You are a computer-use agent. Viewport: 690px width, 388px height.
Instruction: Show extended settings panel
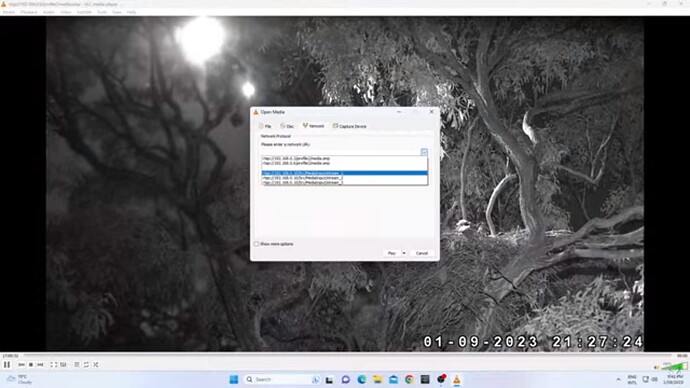(63, 365)
